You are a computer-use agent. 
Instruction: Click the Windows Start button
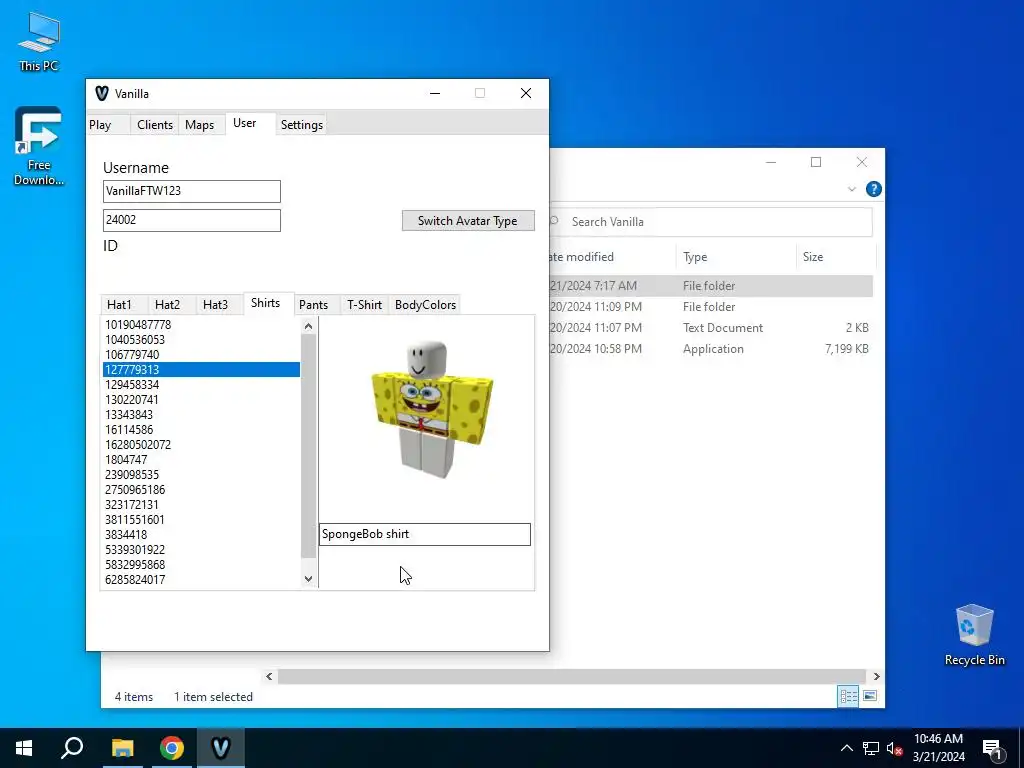click(24, 748)
